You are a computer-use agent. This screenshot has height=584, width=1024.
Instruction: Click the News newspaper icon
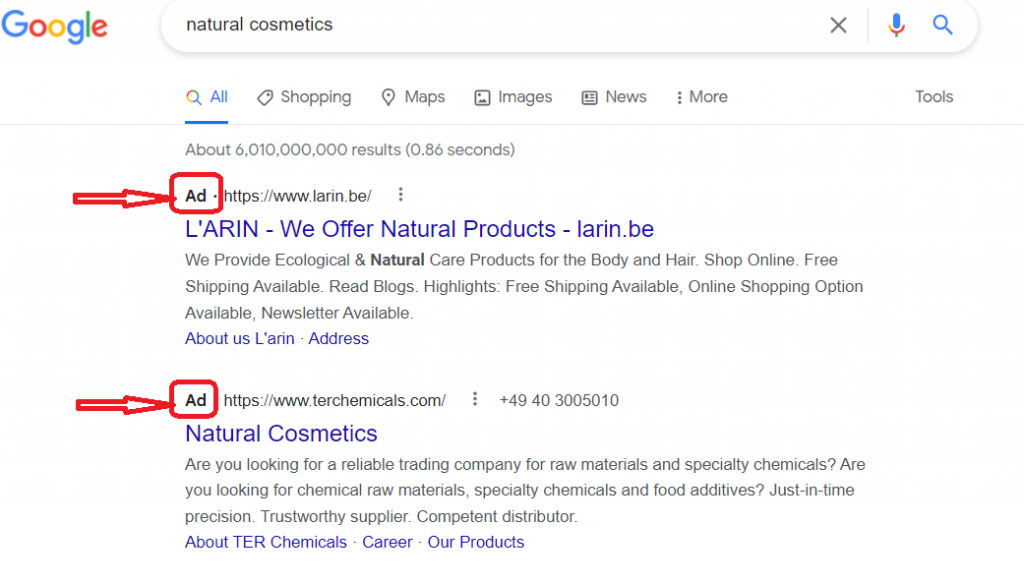coord(589,98)
